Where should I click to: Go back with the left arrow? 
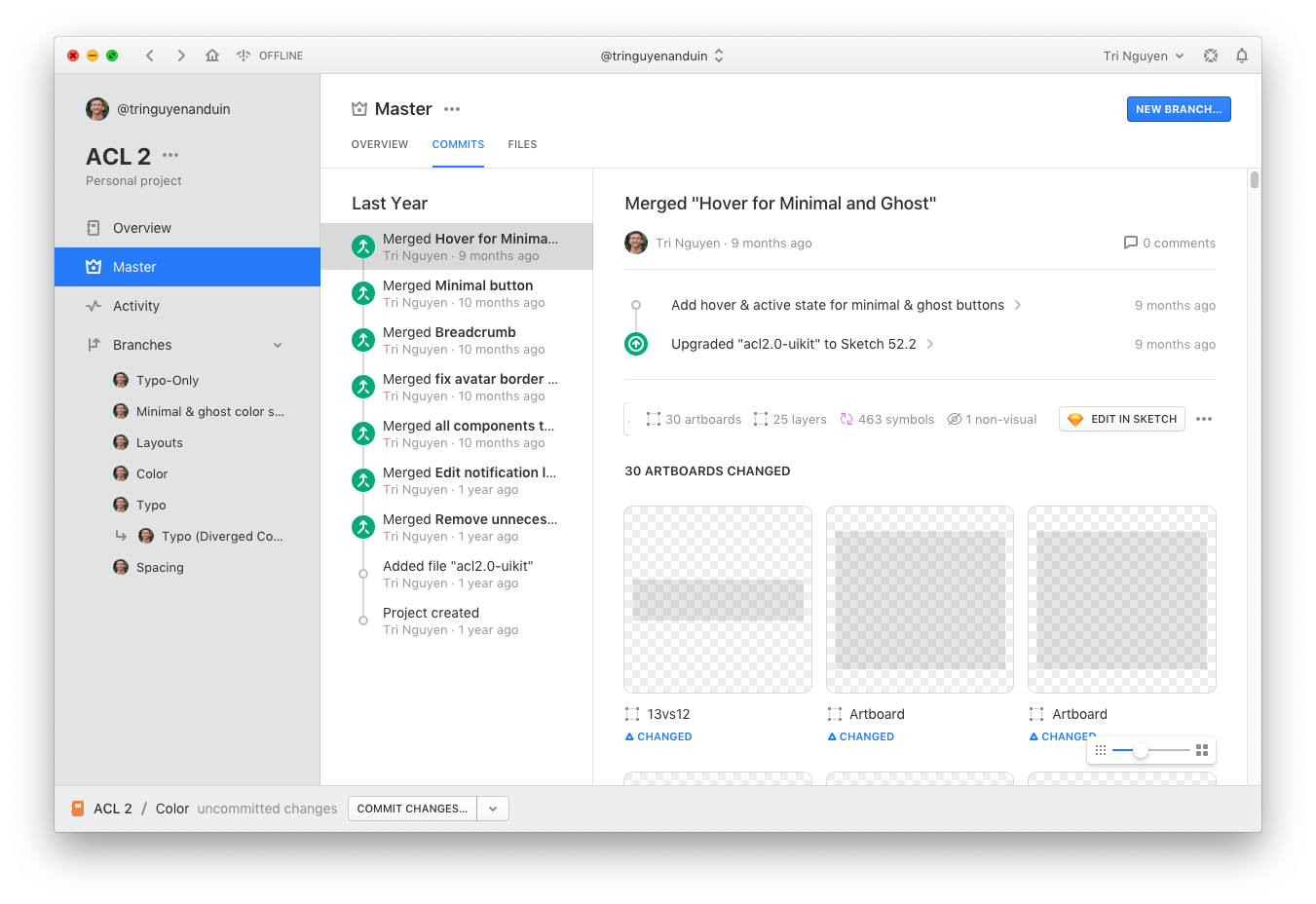[x=150, y=56]
